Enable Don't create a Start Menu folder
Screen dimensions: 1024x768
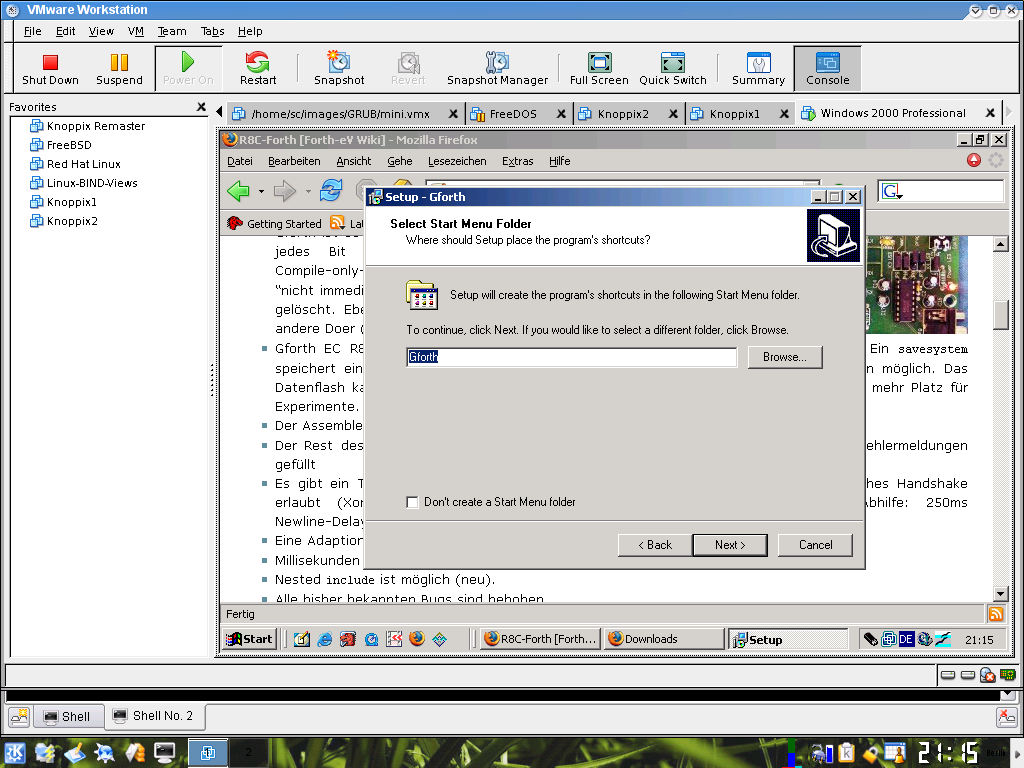tap(412, 502)
